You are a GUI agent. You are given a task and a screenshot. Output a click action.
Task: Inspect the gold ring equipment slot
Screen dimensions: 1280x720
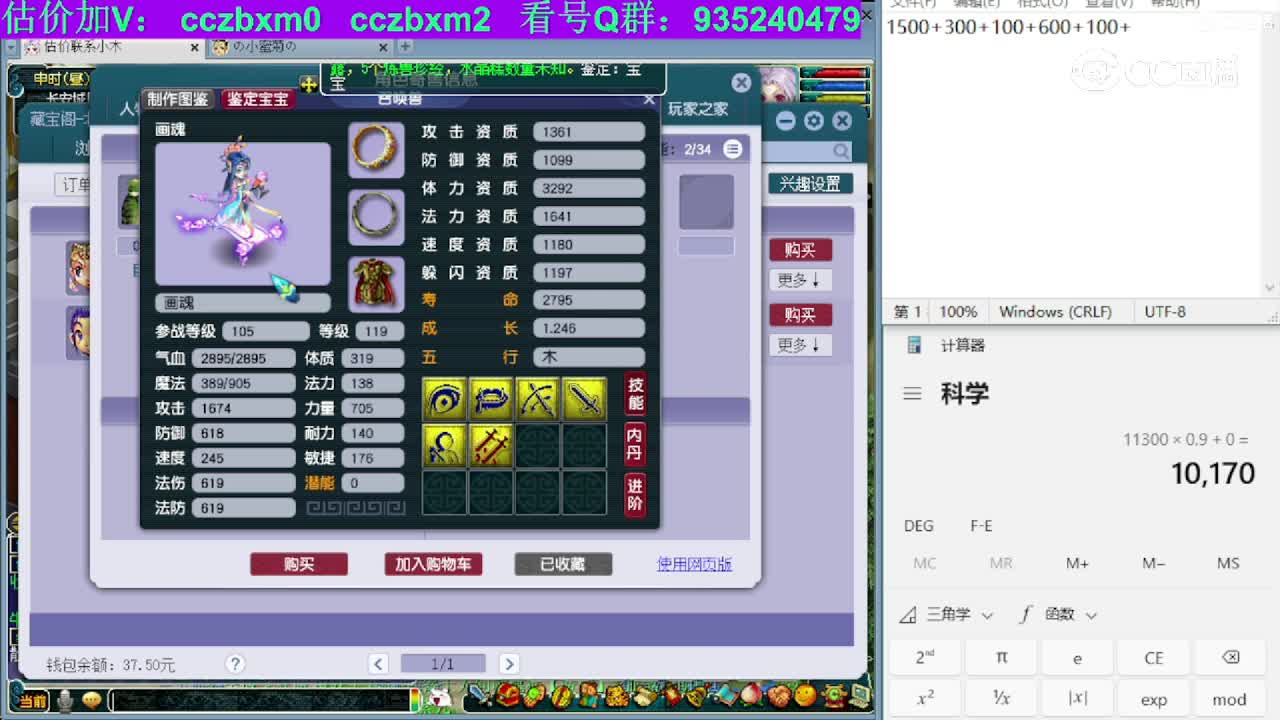[376, 149]
